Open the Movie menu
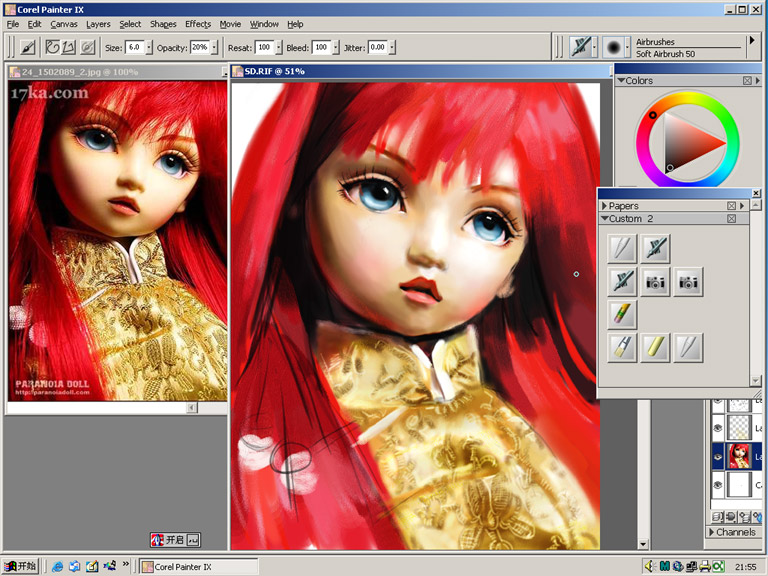The width and height of the screenshot is (768, 576). 230,24
